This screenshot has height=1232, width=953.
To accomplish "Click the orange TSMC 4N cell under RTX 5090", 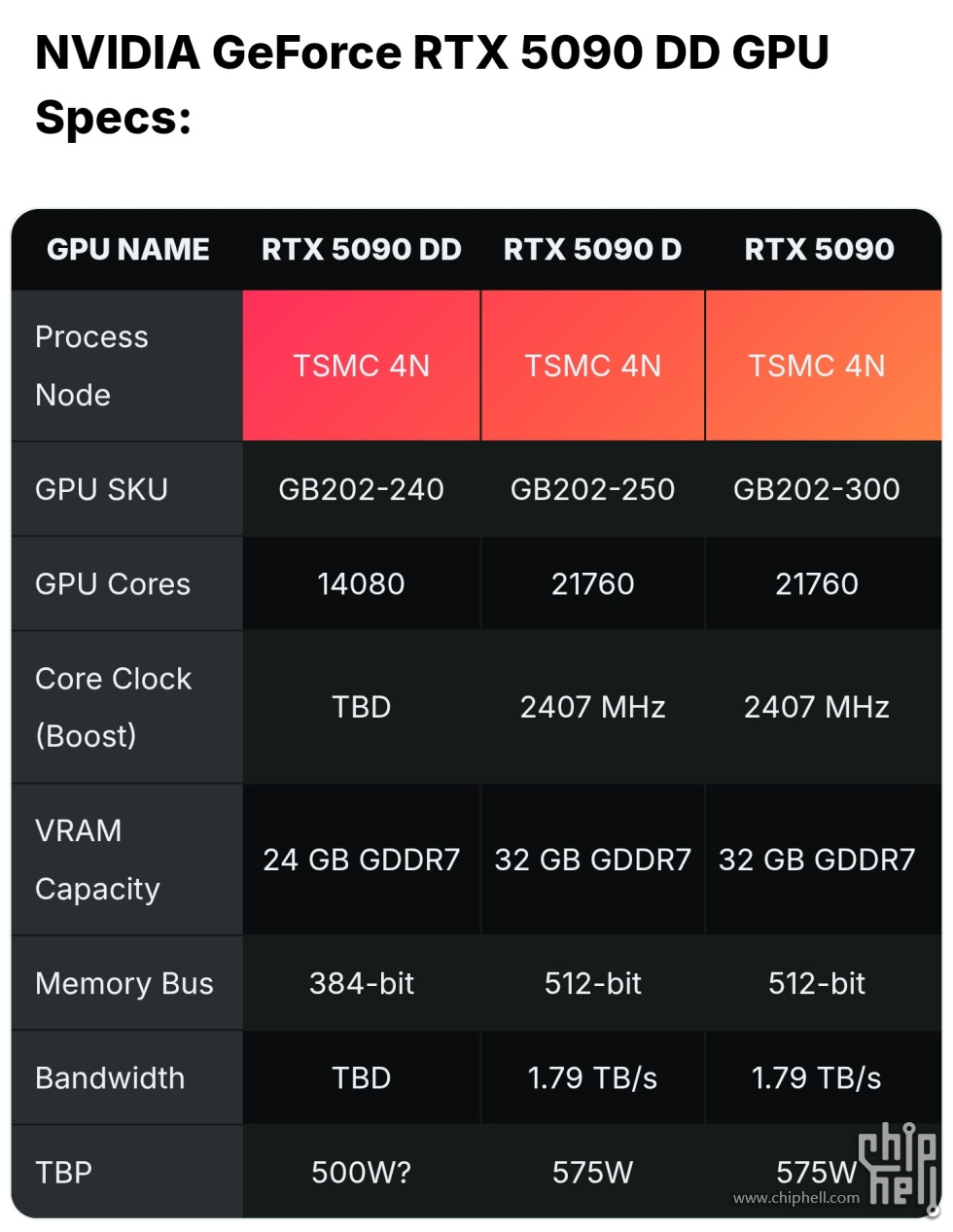I will coord(823,366).
